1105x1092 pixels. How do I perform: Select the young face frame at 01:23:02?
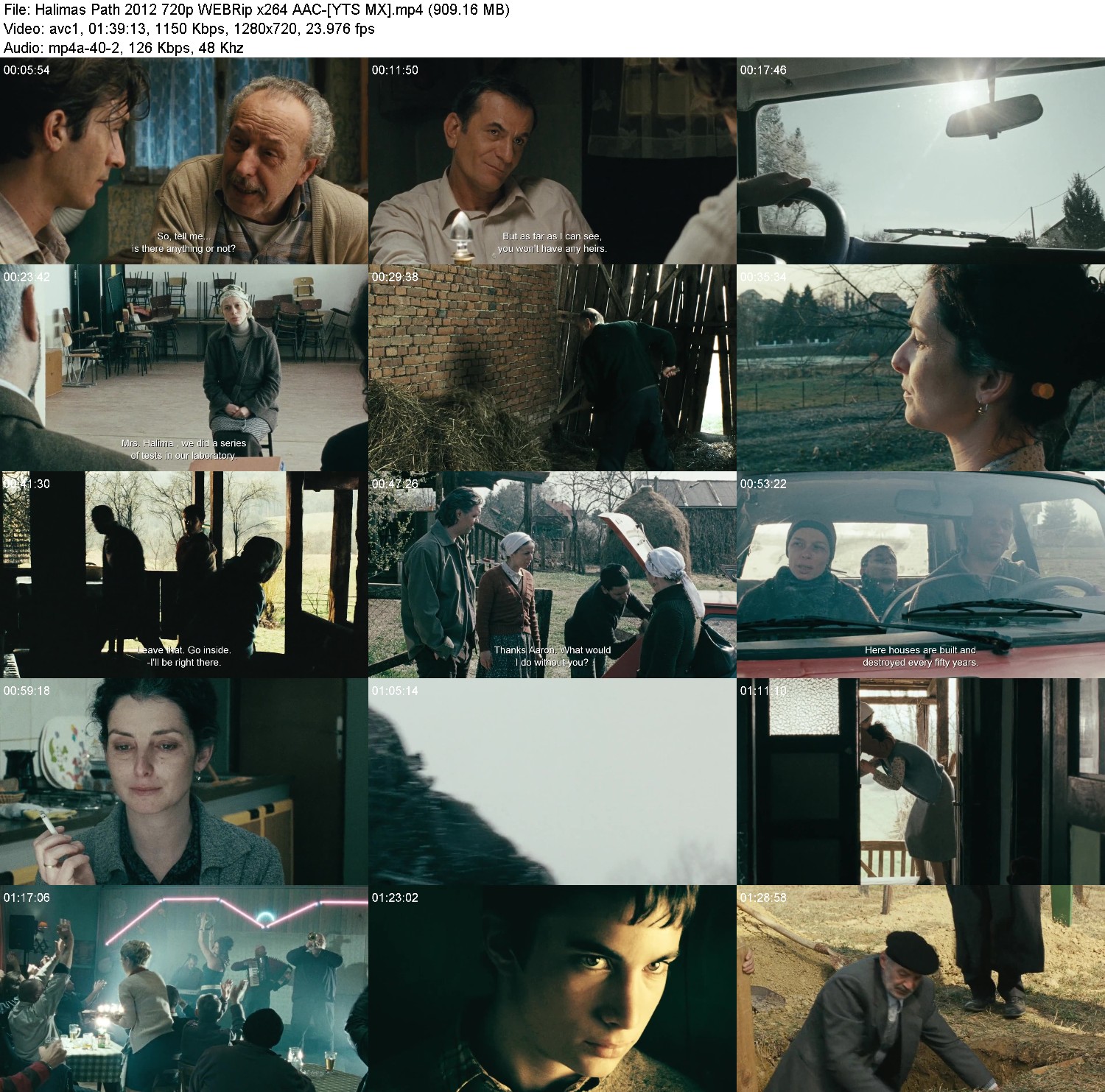coord(552,989)
